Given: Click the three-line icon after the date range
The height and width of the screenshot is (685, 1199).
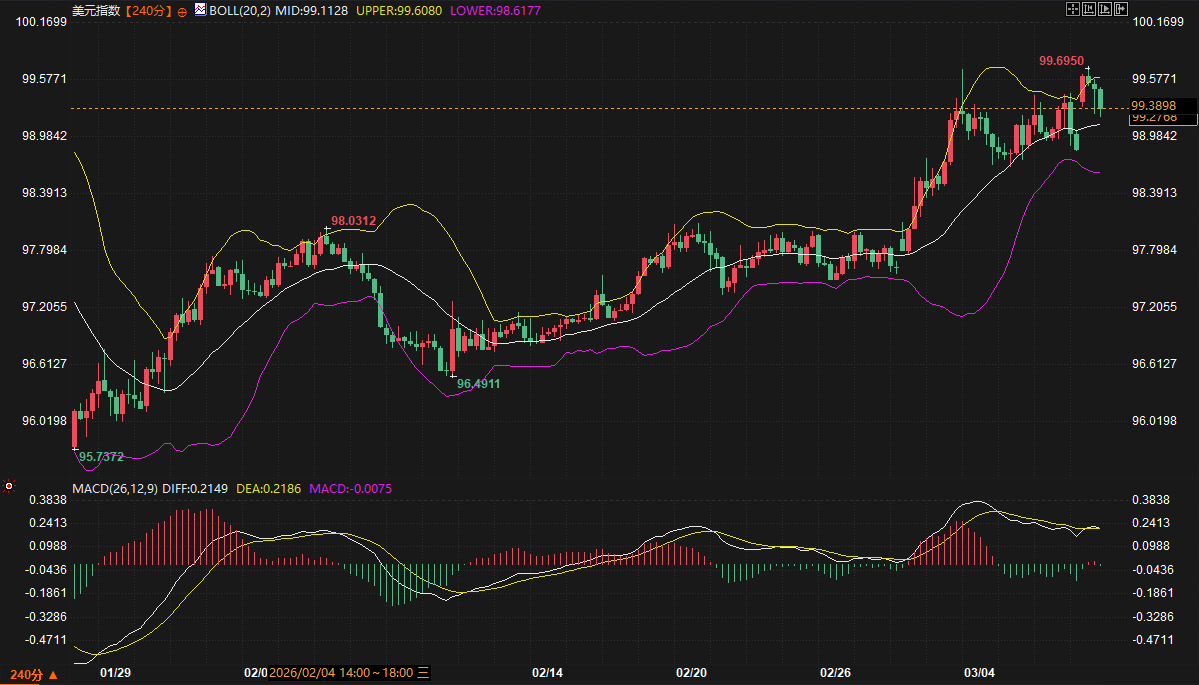Looking at the screenshot, I should pyautogui.click(x=423, y=672).
